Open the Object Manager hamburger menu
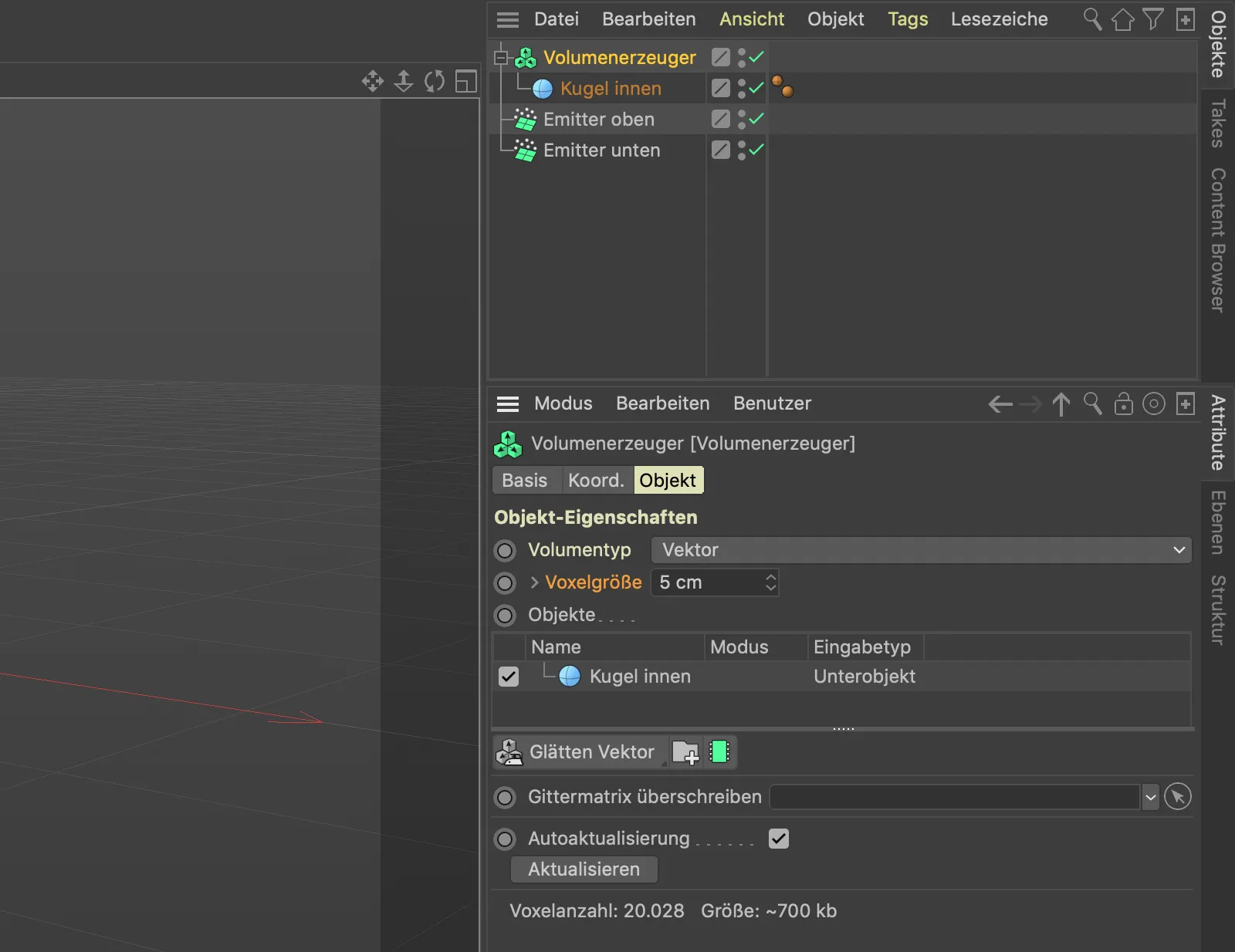Image resolution: width=1235 pixels, height=952 pixels. click(x=508, y=19)
